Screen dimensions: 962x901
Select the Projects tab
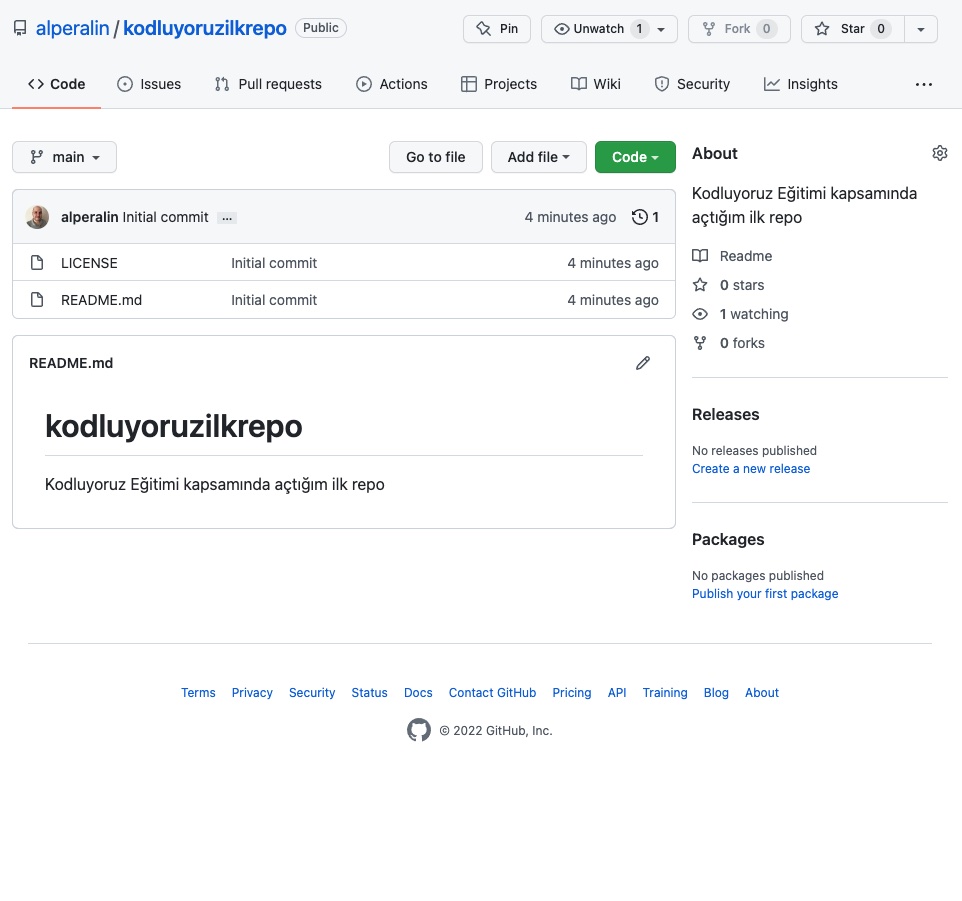tap(499, 84)
